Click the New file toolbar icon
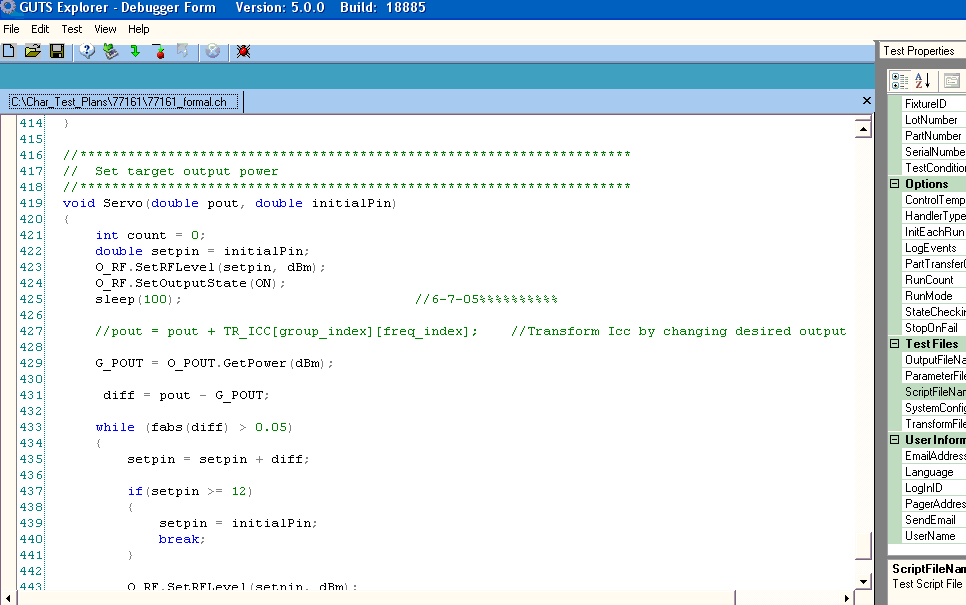966x605 pixels. [x=9, y=51]
